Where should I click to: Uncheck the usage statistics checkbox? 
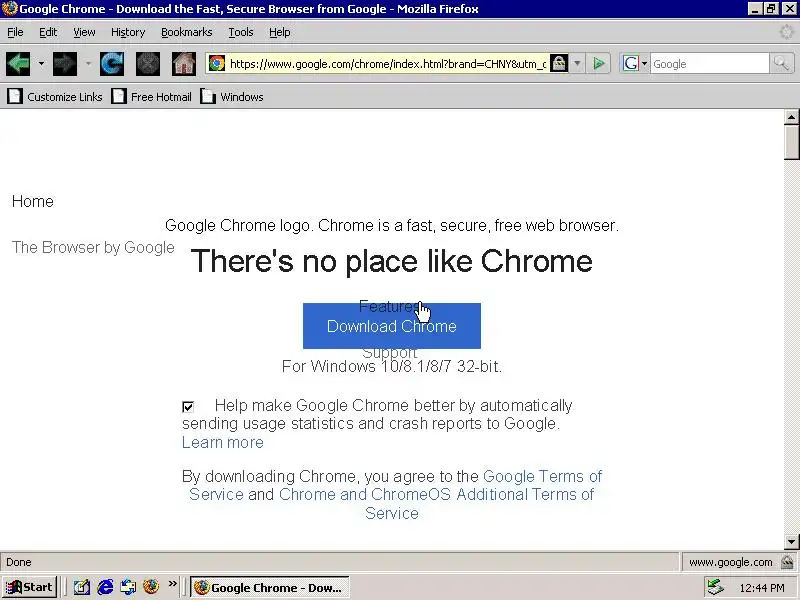[x=188, y=407]
